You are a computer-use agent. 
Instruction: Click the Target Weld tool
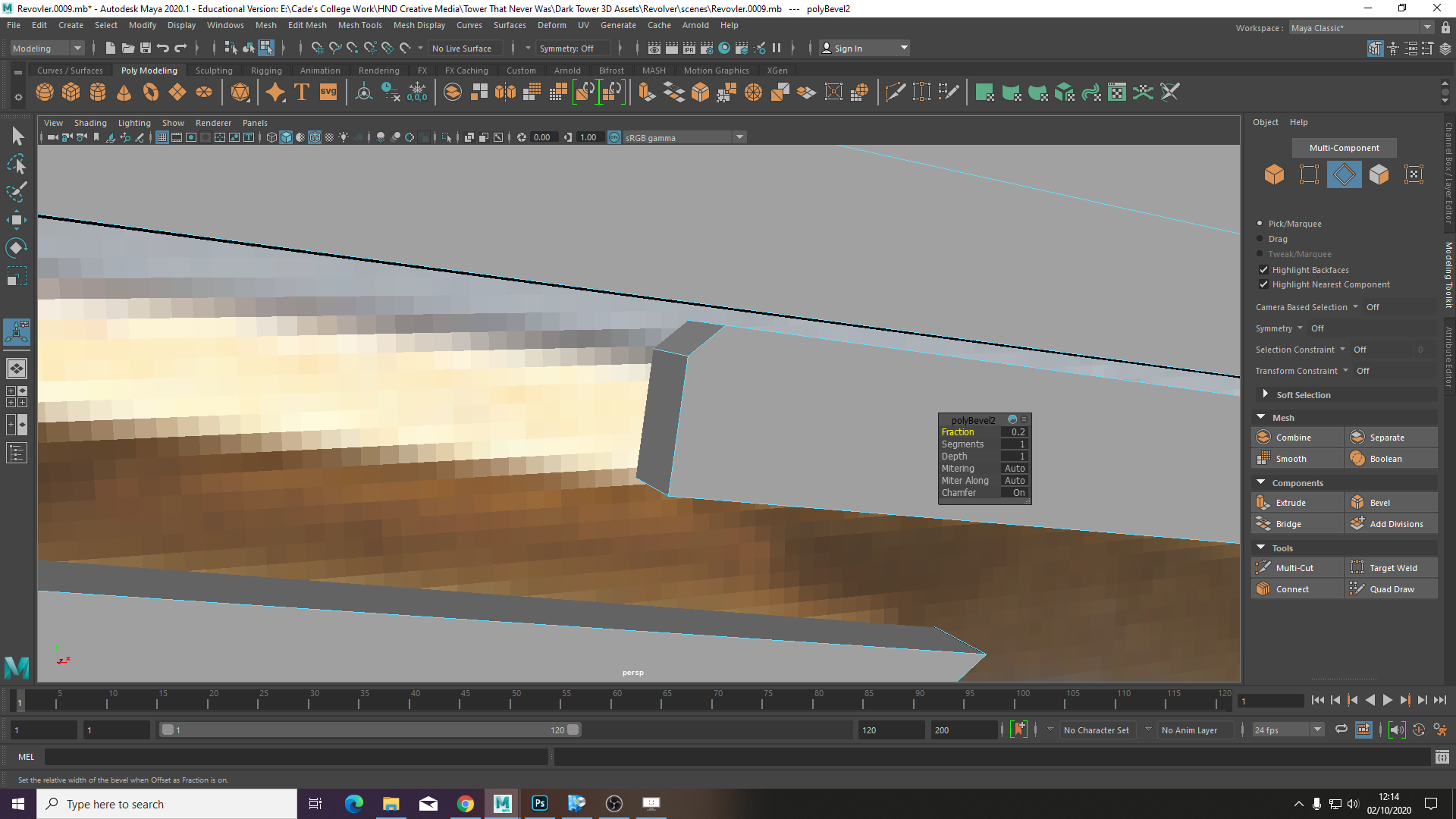coord(1392,567)
